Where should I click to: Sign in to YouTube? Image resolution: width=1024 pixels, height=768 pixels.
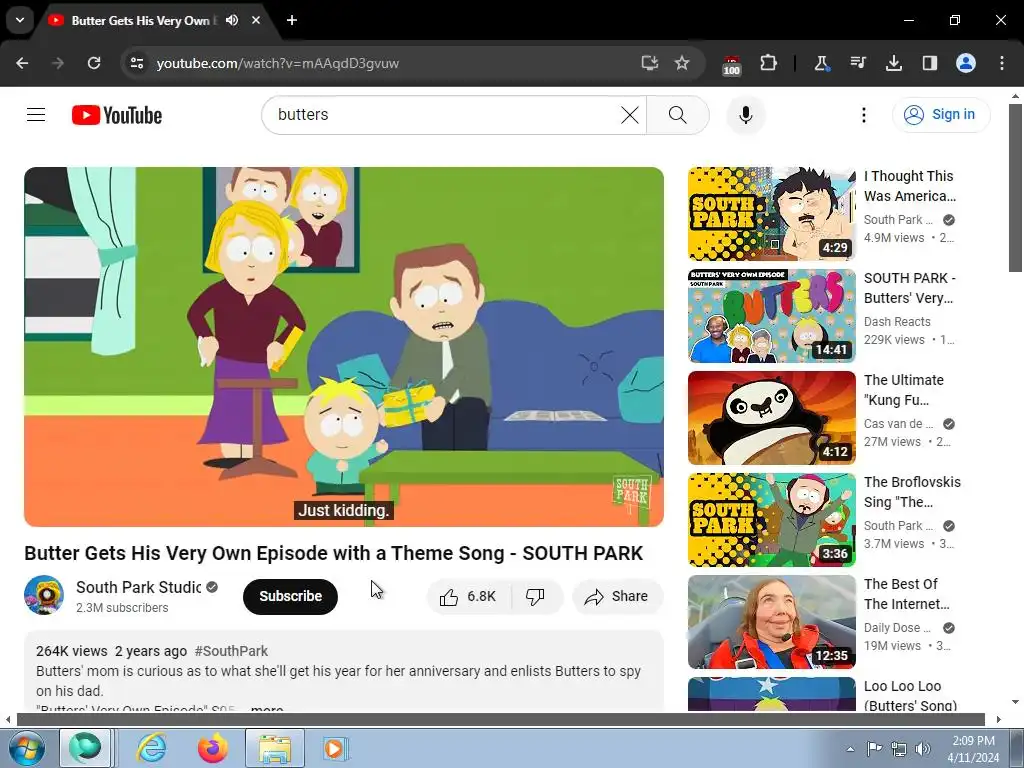click(x=941, y=115)
